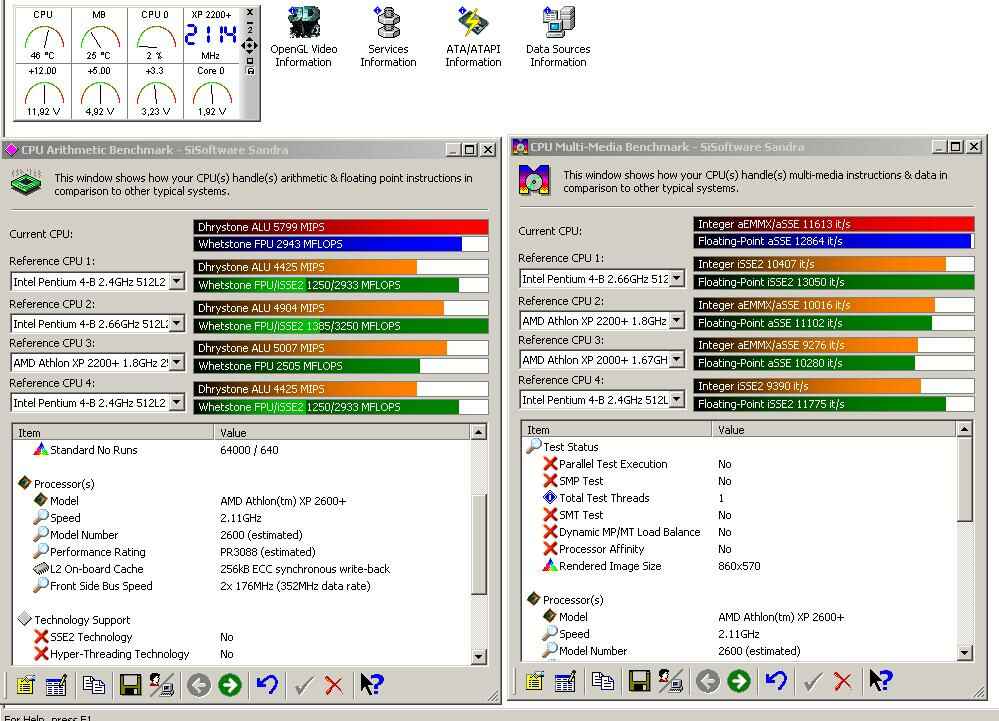Click the Value column header in Multi-Media Benchmark
Image resolution: width=999 pixels, height=721 pixels.
pyautogui.click(x=834, y=430)
